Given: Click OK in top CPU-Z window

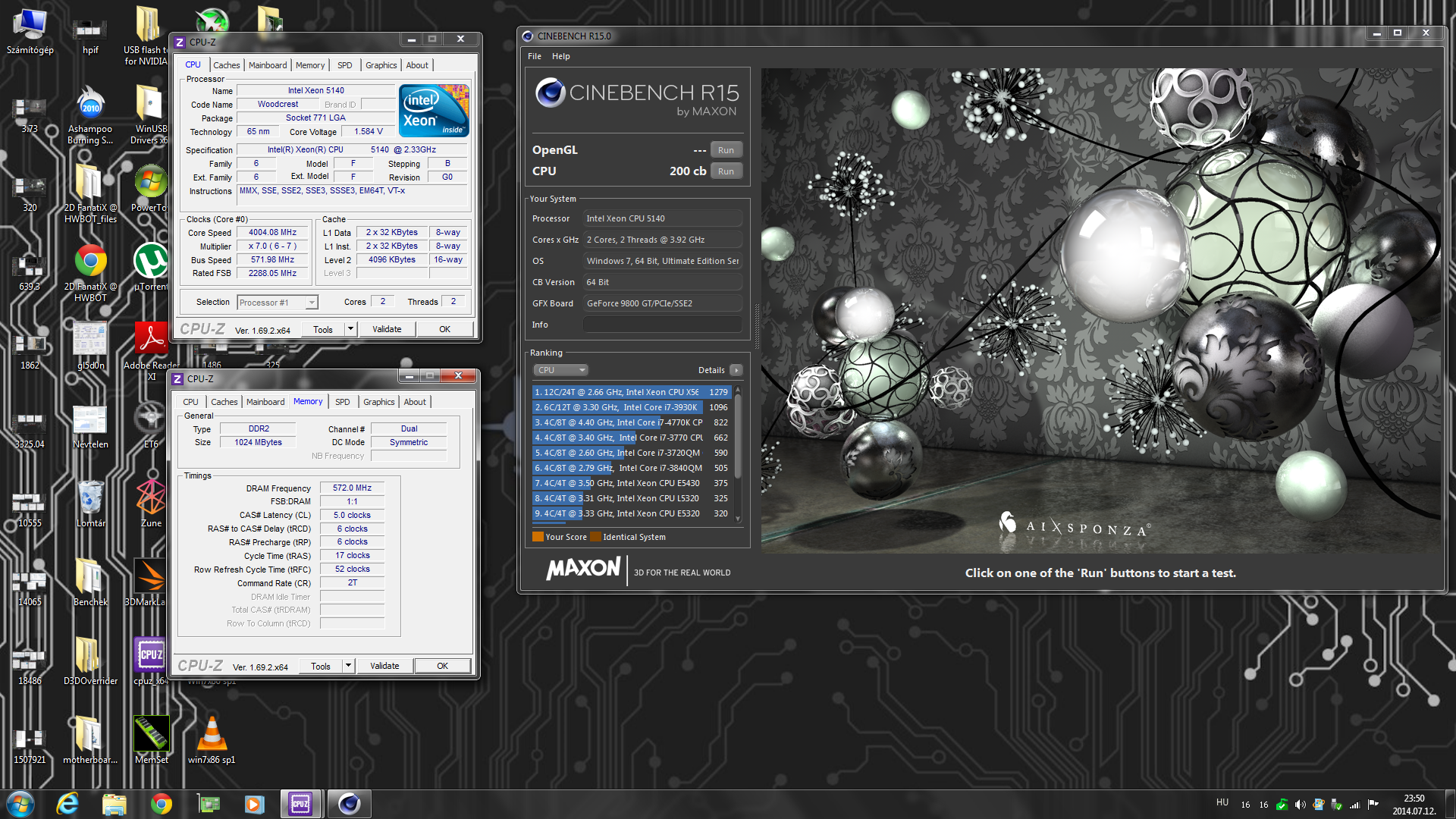Looking at the screenshot, I should pos(444,329).
